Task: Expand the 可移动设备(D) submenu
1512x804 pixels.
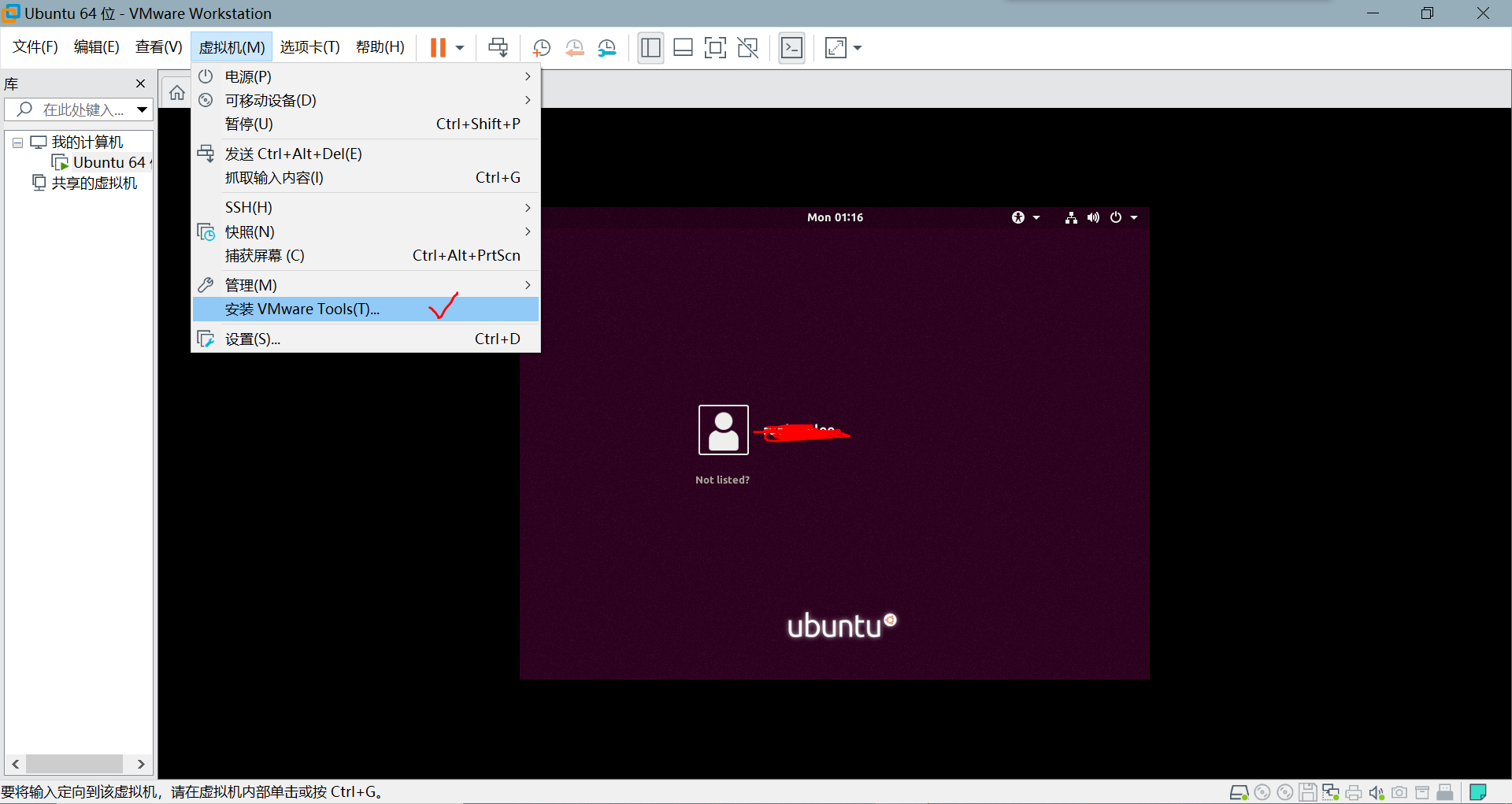Action: [x=365, y=100]
